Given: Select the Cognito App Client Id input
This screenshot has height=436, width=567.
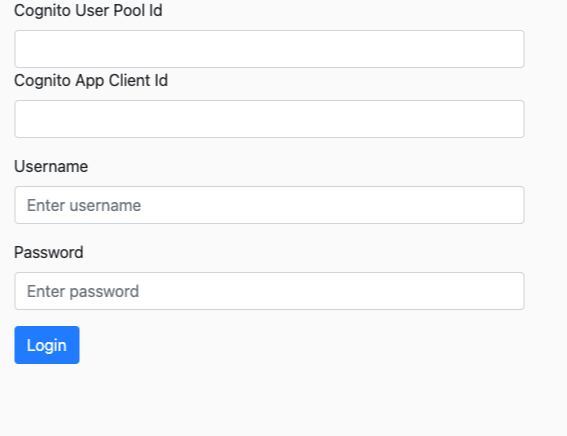Looking at the screenshot, I should click(x=269, y=119).
